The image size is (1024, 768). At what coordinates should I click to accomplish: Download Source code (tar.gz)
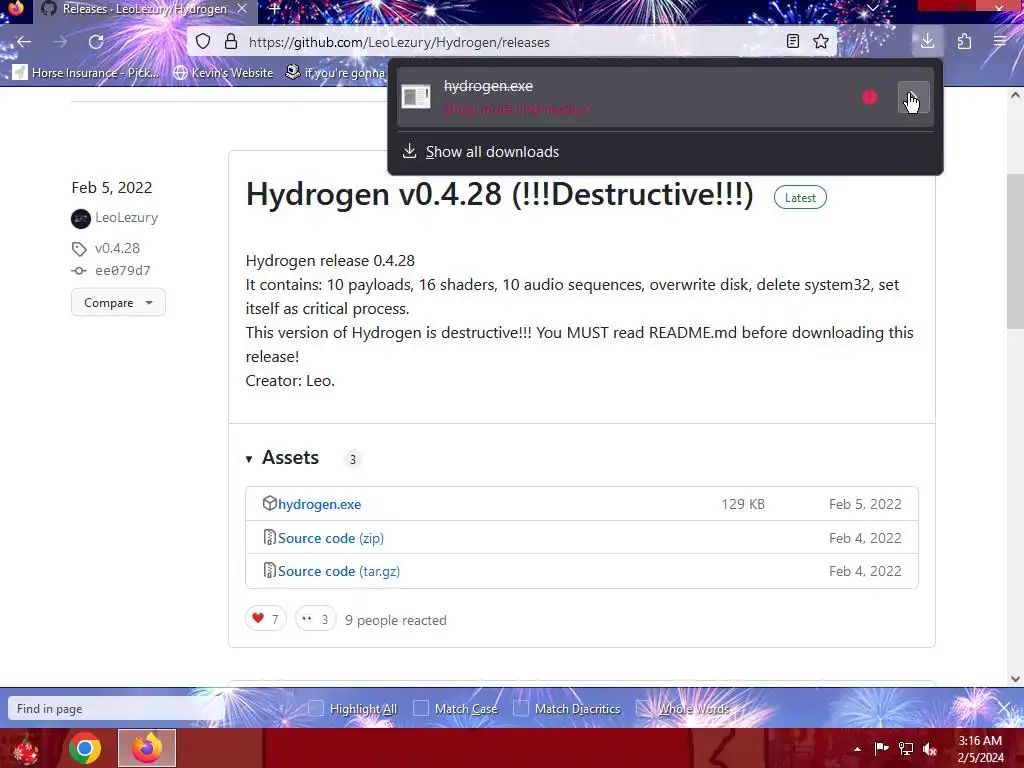[x=338, y=571]
